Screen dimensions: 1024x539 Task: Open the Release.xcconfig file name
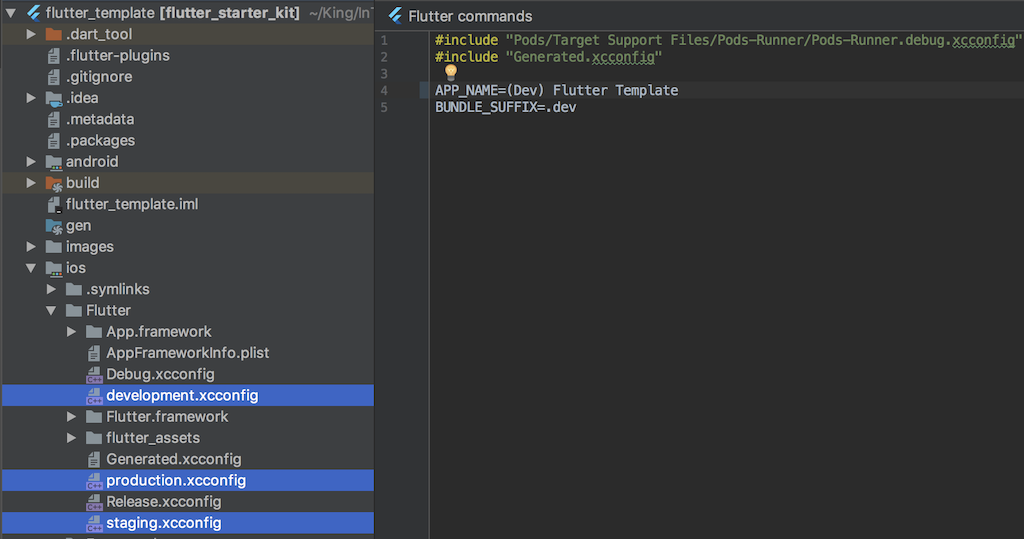tap(163, 502)
